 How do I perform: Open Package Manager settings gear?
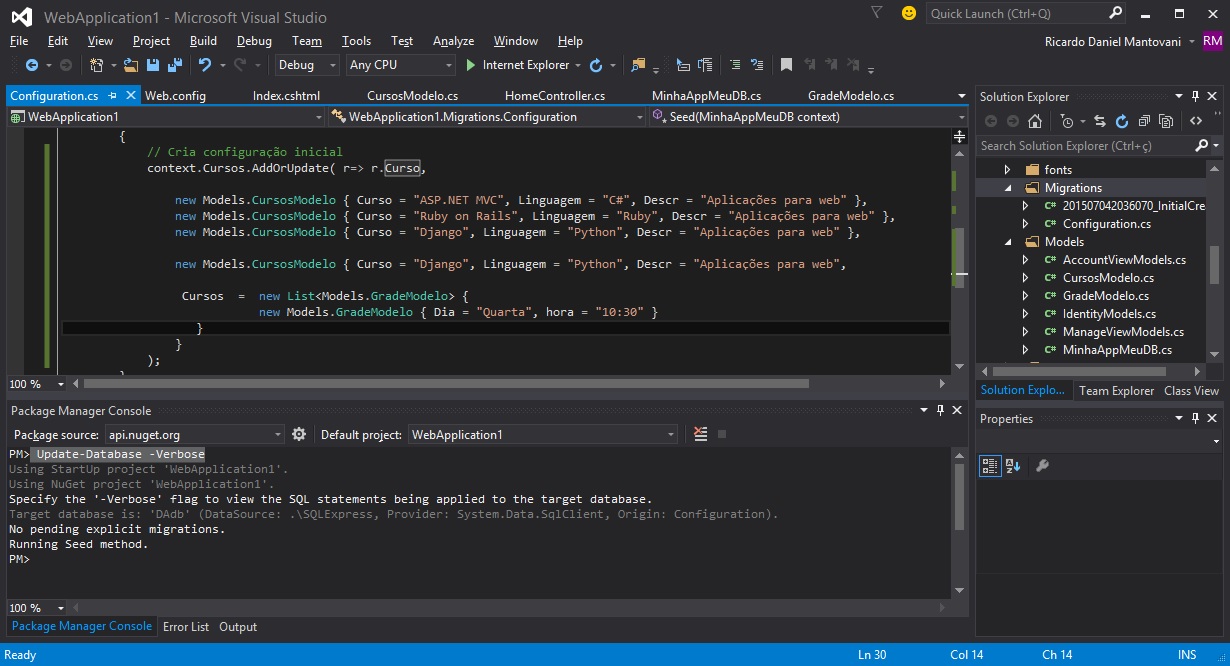click(298, 434)
